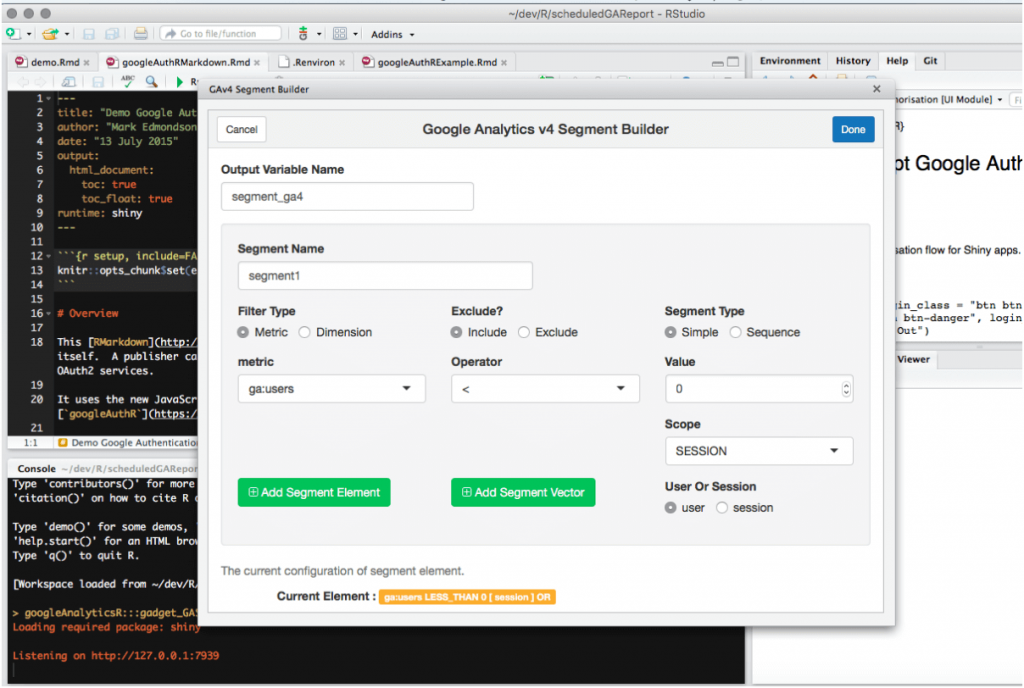Expand the panes layout dropdown arrow
Viewport: 1024px width, 688px height.
click(355, 34)
